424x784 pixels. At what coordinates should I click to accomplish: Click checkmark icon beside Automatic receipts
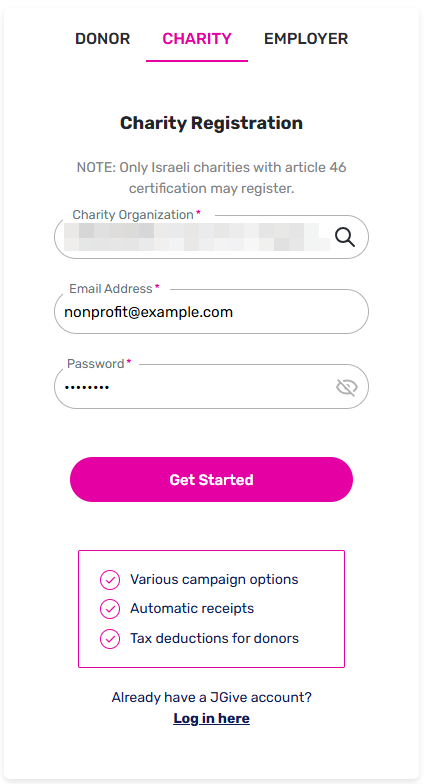[x=110, y=610]
